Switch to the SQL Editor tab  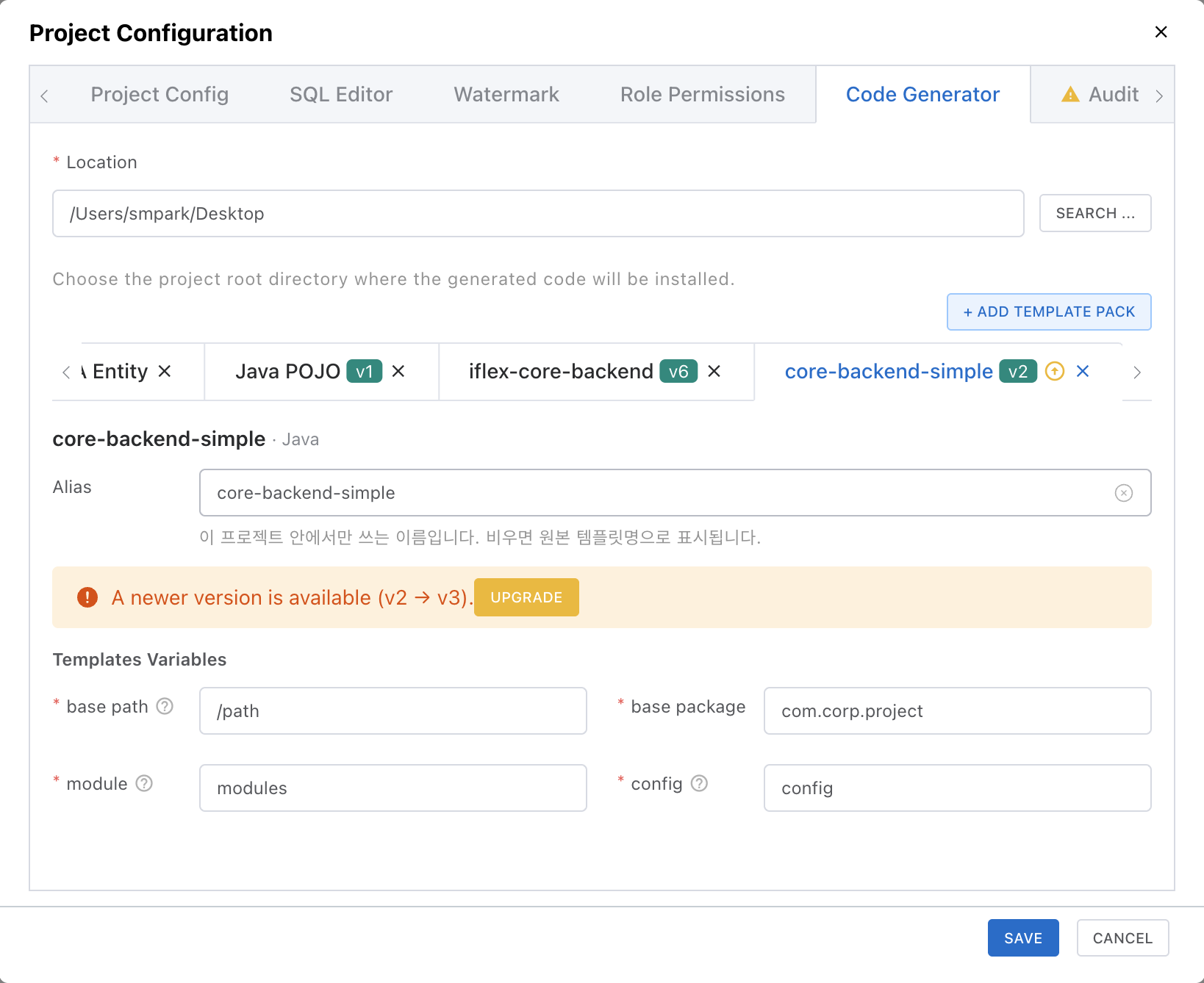click(341, 95)
